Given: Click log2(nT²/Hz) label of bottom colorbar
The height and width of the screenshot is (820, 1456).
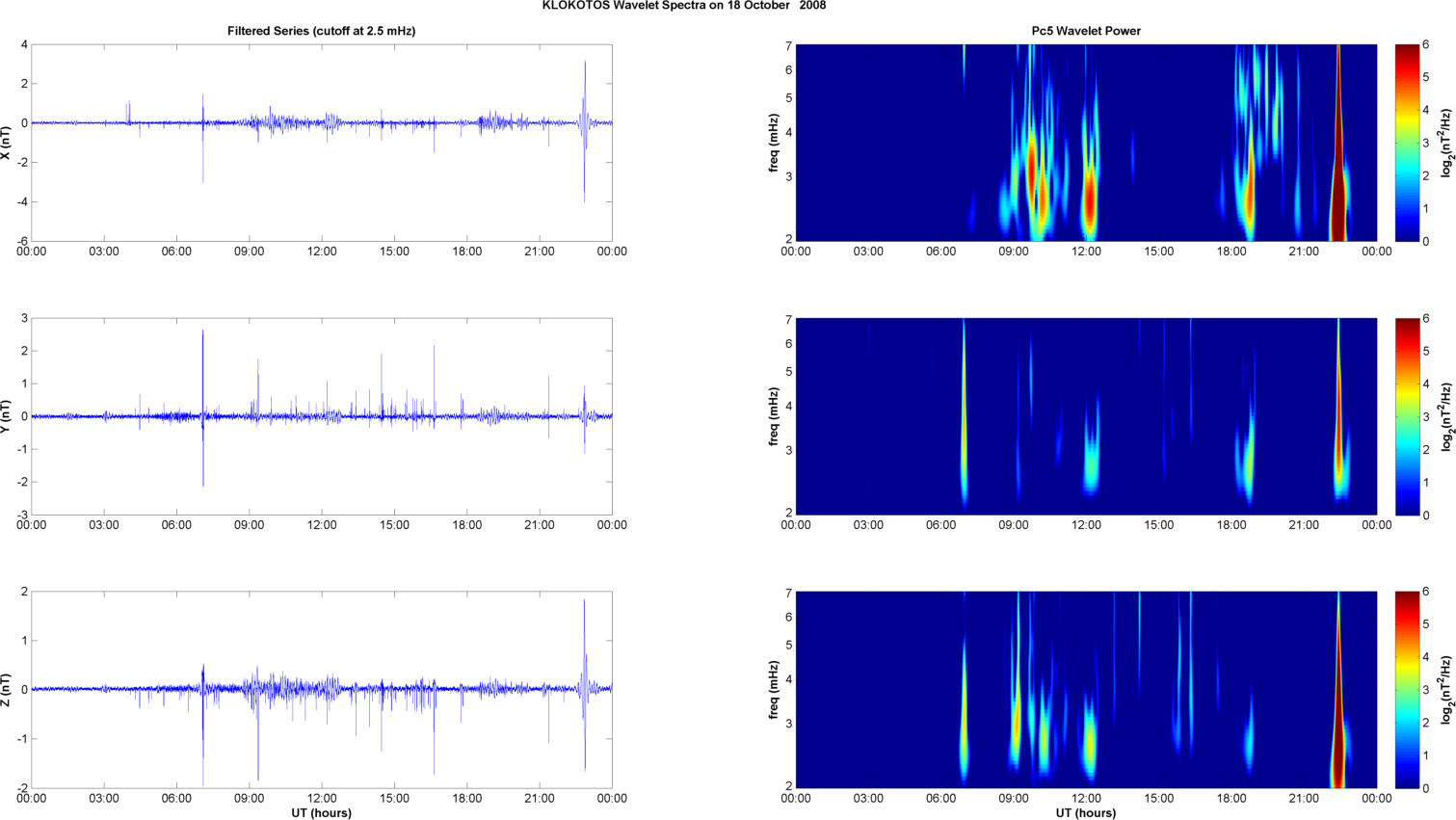Looking at the screenshot, I should [x=1447, y=690].
